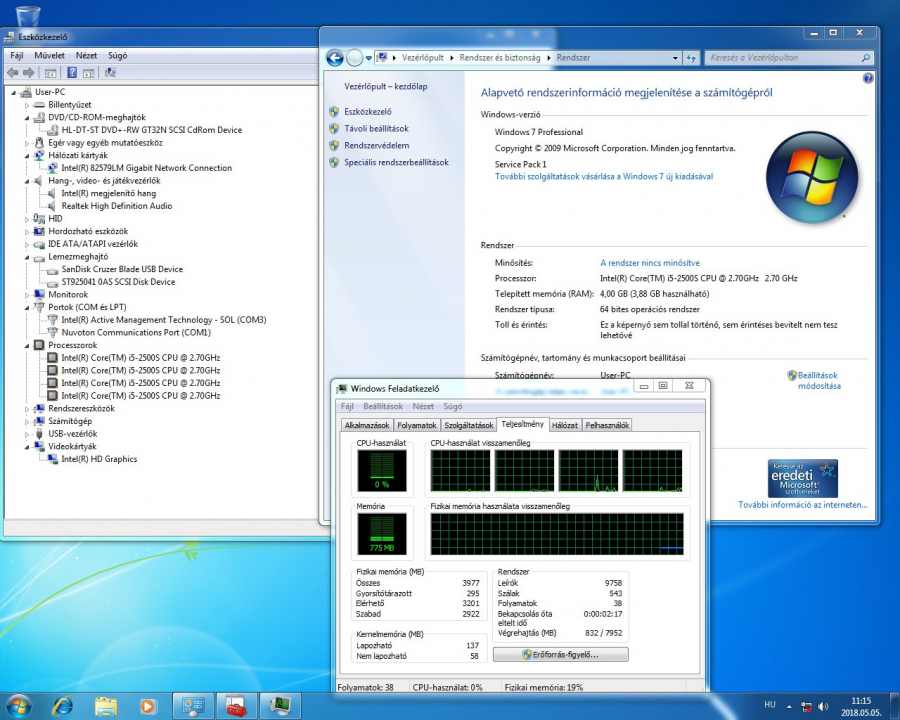This screenshot has width=900, height=720.
Task: Open Internet Explorer from the taskbar
Action: pyautogui.click(x=62, y=705)
